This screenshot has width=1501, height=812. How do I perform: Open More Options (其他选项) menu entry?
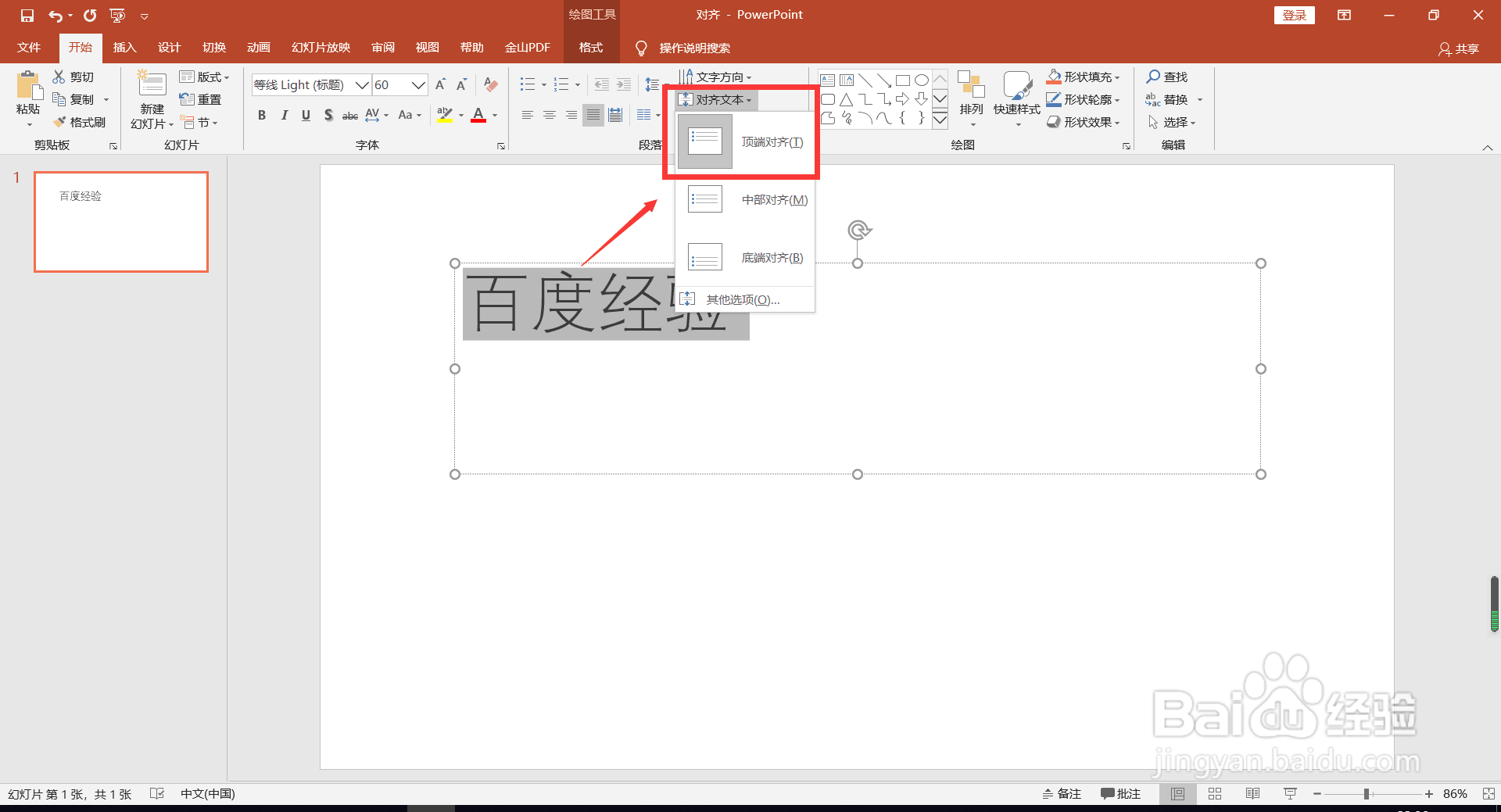click(745, 299)
